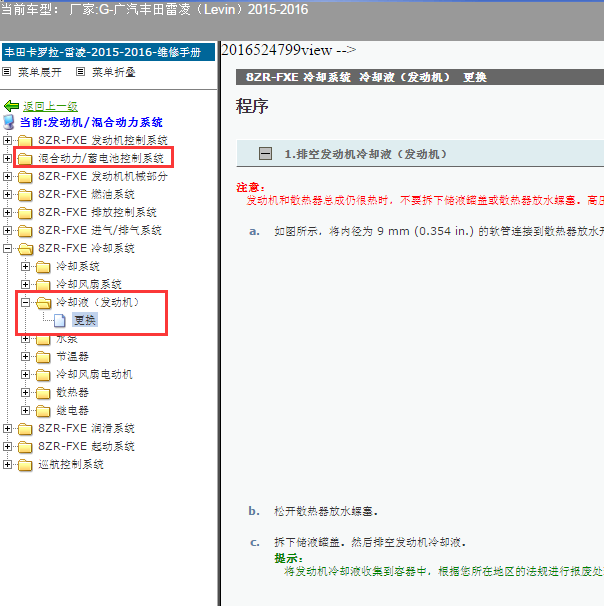
Task: Expand 冷却系统 subfolder node
Action: (x=26, y=267)
